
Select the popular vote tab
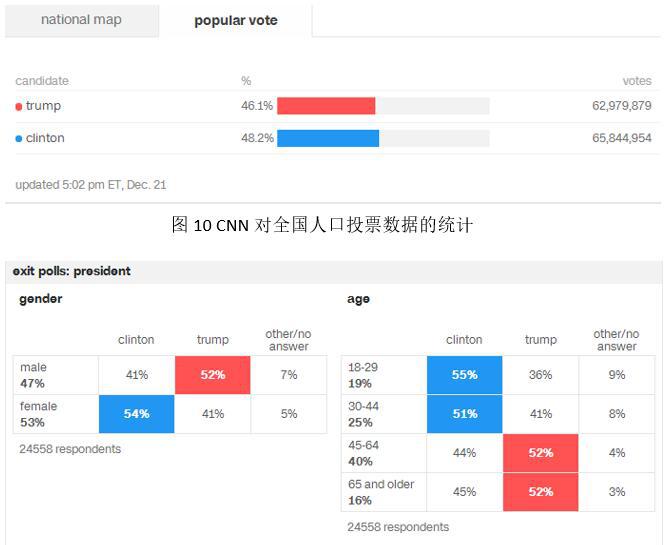pos(235,21)
